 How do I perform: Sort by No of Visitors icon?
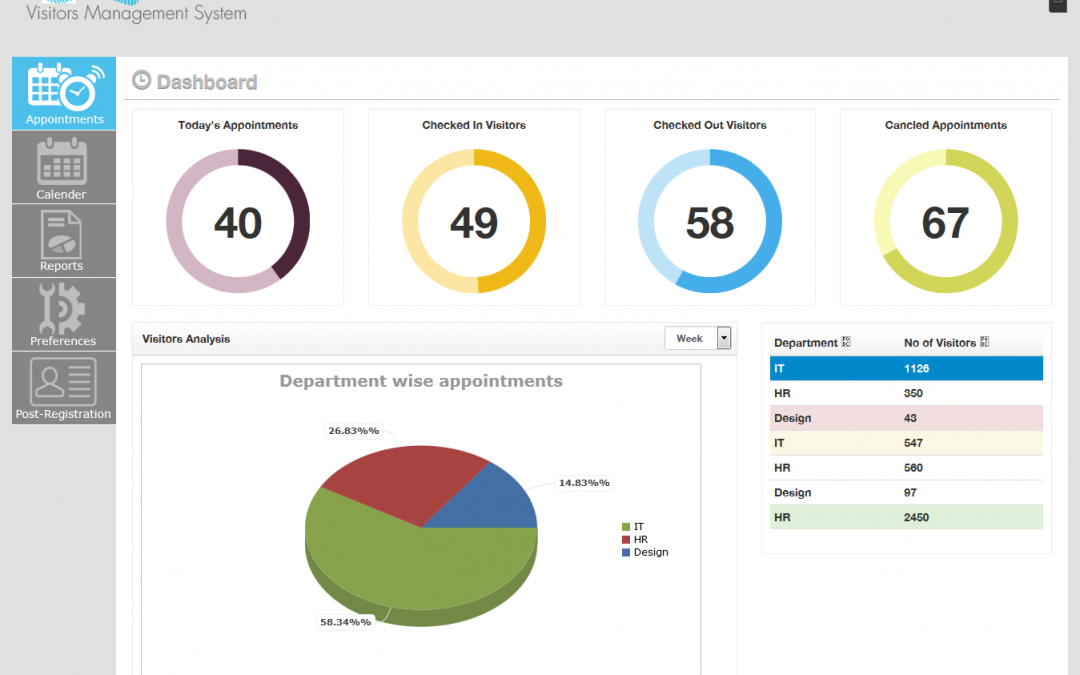coord(984,342)
